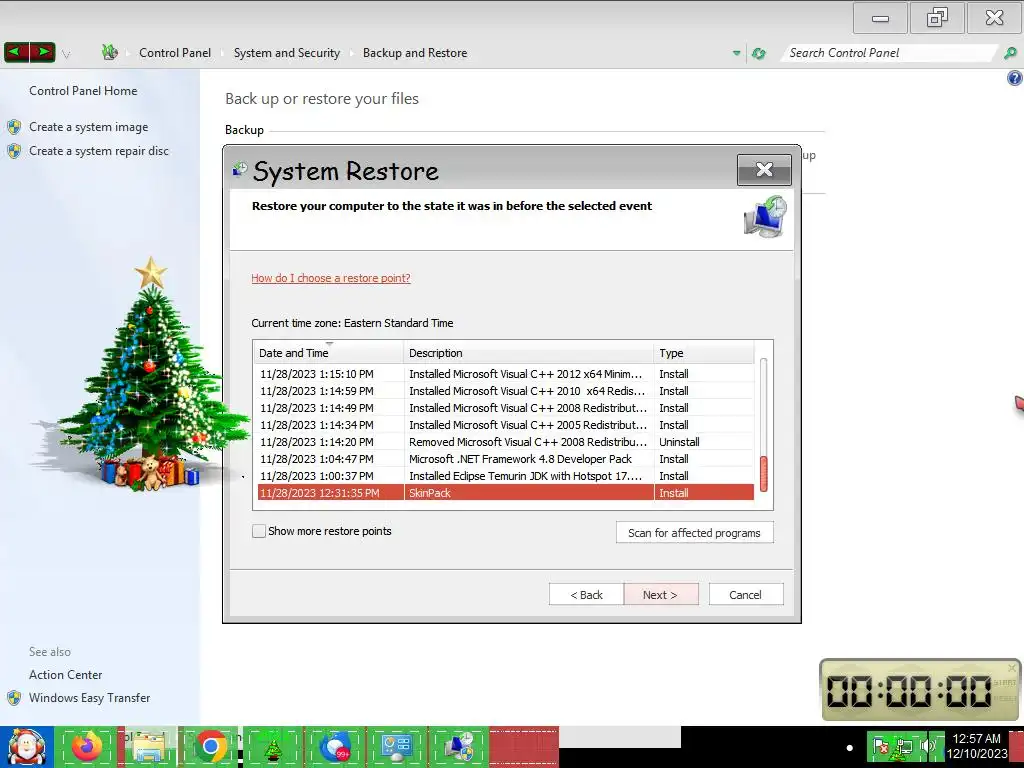
Task: Go forward with the right arrow button
Action: 42,51
